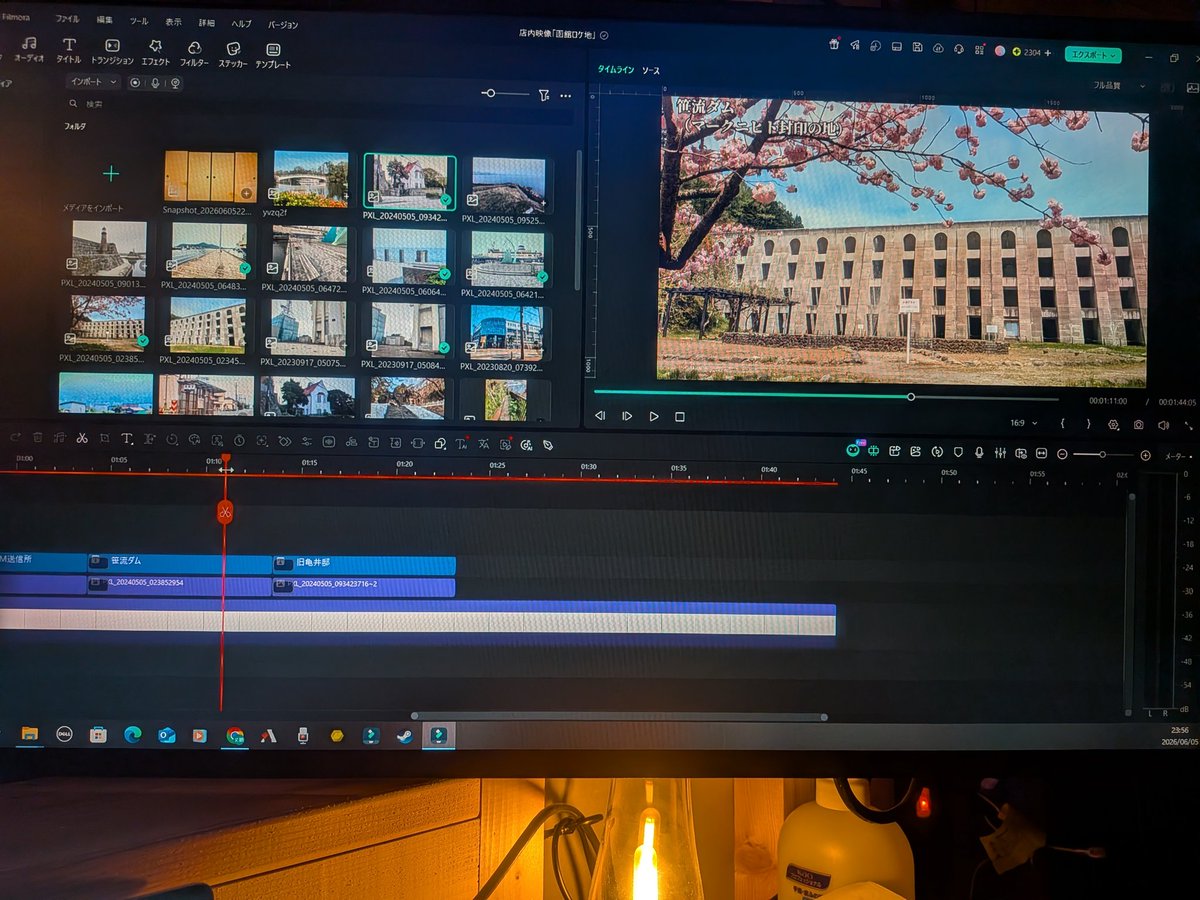This screenshot has height=900, width=1200.
Task: Click the previous frame button below preview
Action: pos(600,416)
